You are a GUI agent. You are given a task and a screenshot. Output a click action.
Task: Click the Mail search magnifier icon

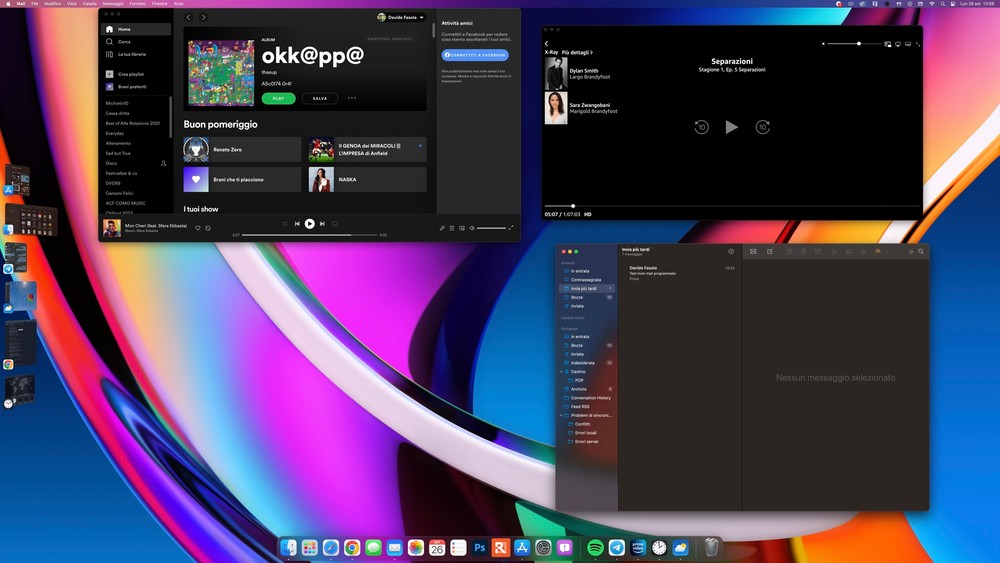921,251
